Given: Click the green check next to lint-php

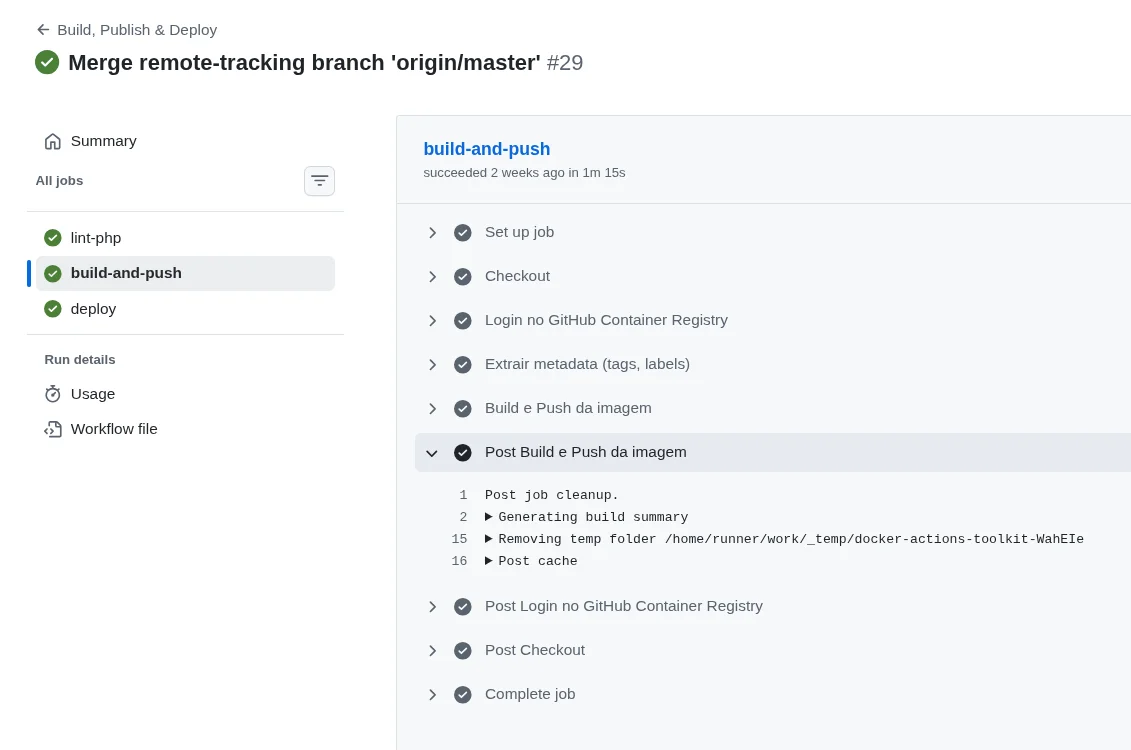Looking at the screenshot, I should 53,238.
